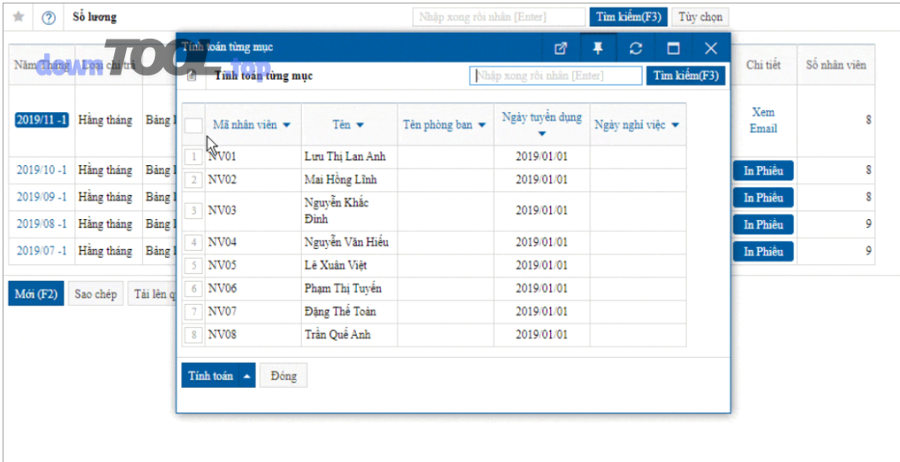Toggle the select-all checkbox in table header
Screen dimensions: 900x462
coord(193,125)
